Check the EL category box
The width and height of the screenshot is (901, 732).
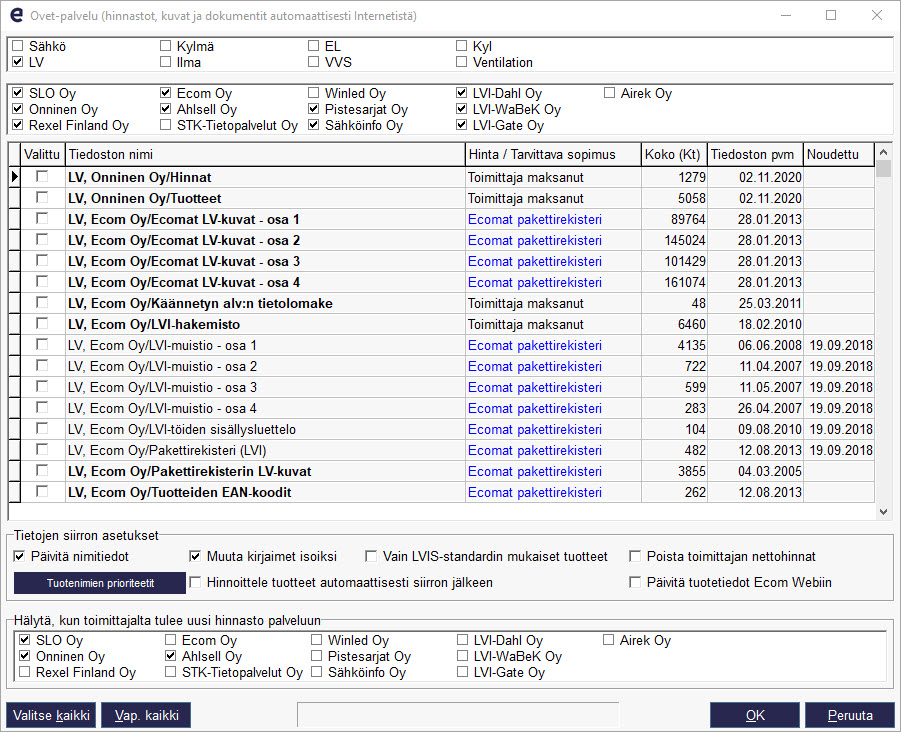[x=313, y=46]
